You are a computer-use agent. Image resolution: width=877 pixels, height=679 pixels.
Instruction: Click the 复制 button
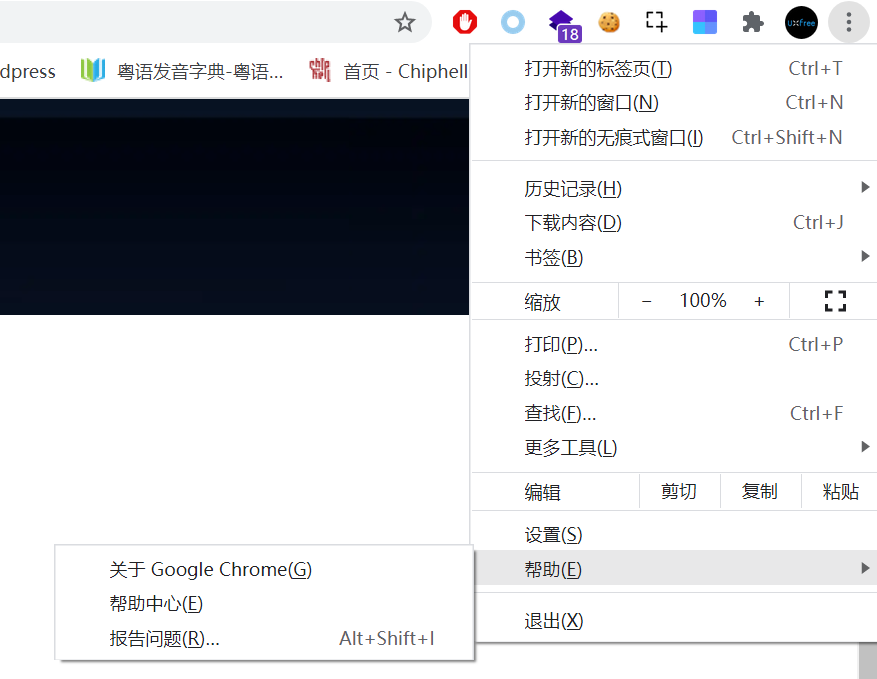760,491
